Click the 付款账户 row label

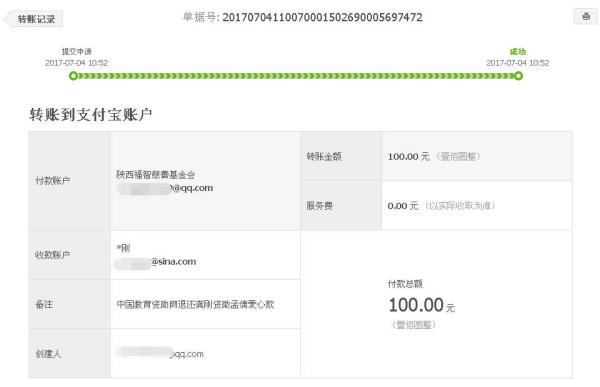pos(53,181)
